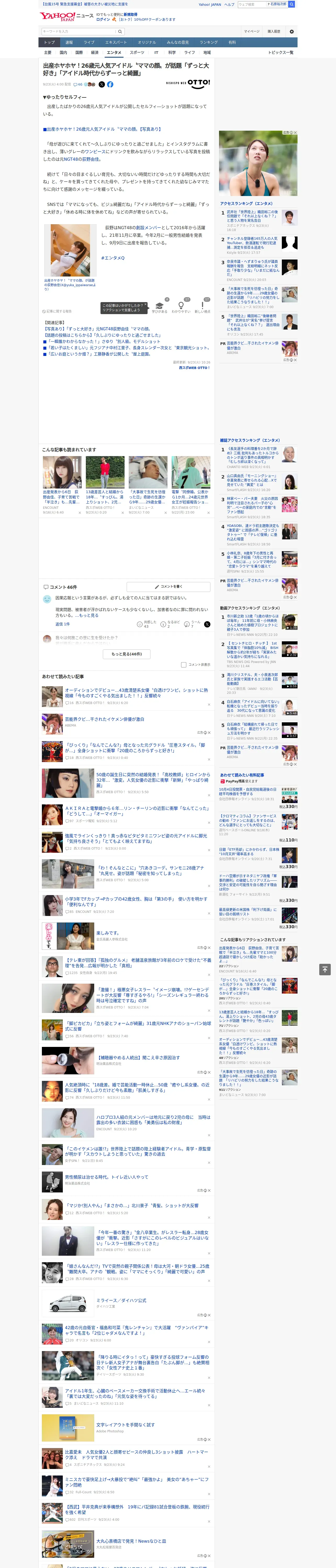Toggle コメント非表示 checkbox
Screen dimensions: 336x1568
pos(183,665)
